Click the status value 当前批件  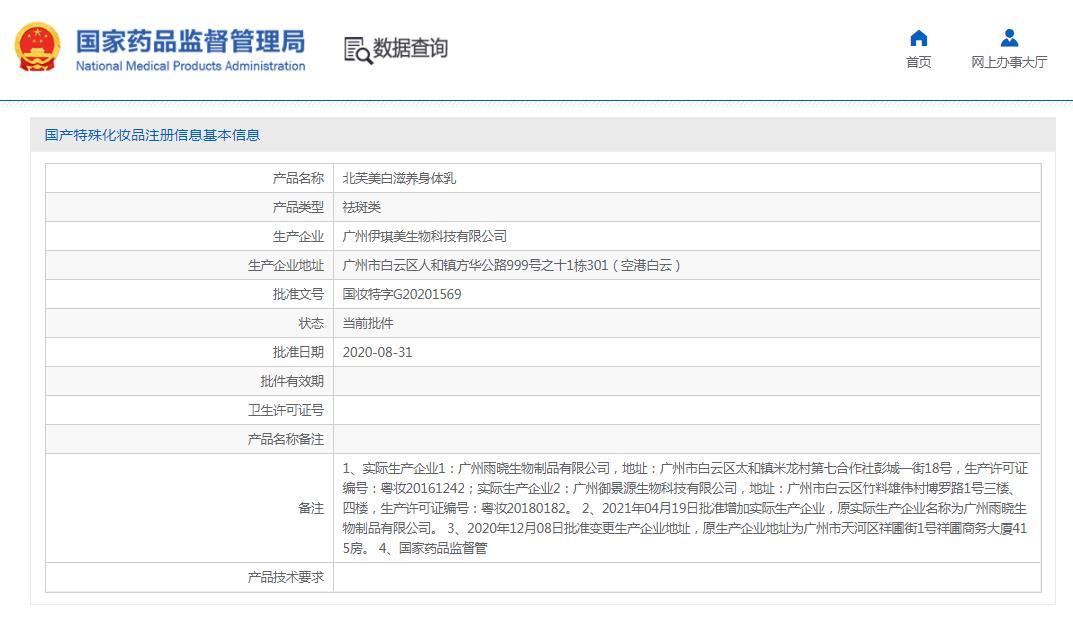(x=368, y=323)
